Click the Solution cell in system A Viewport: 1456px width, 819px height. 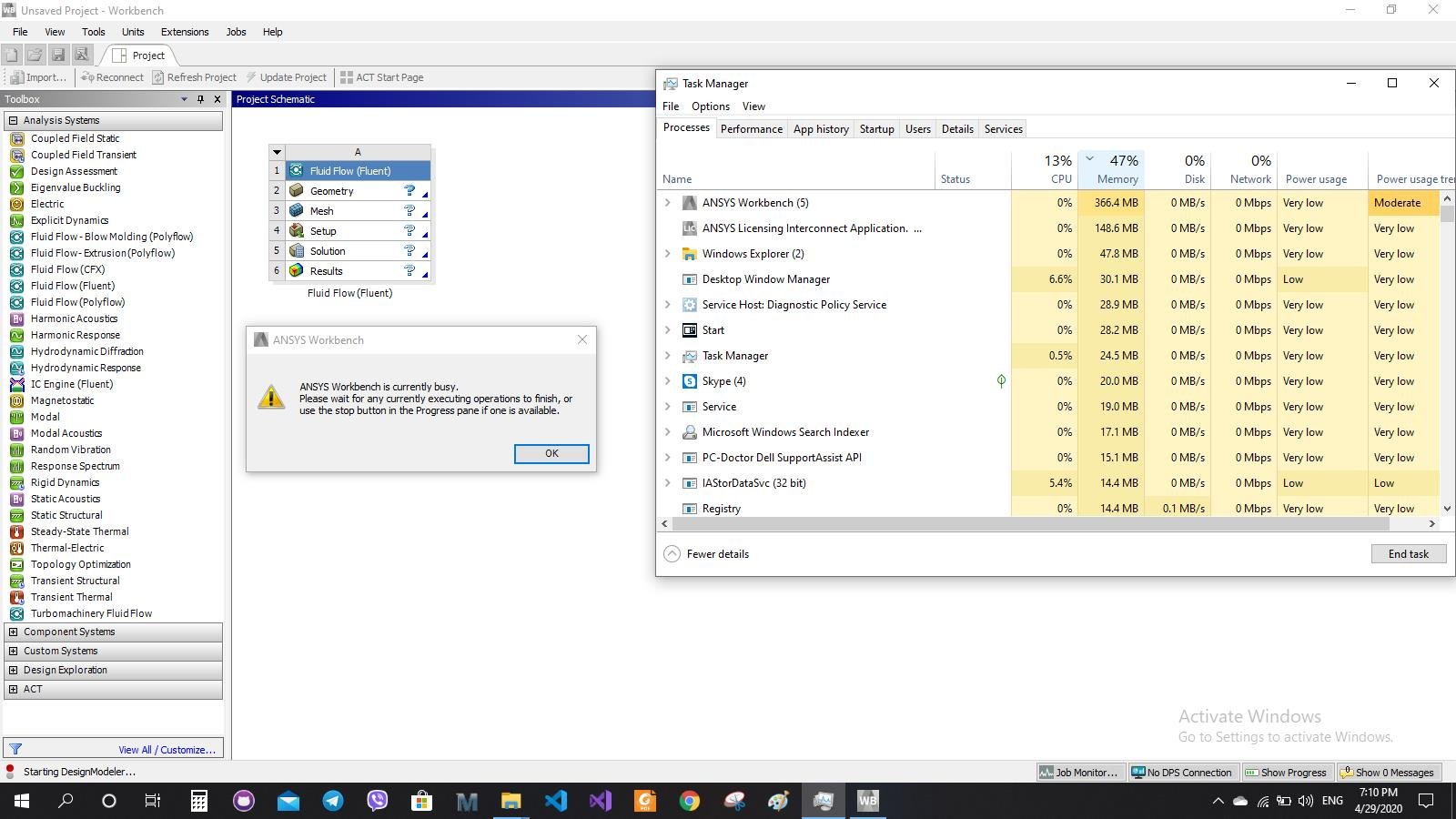click(x=358, y=251)
